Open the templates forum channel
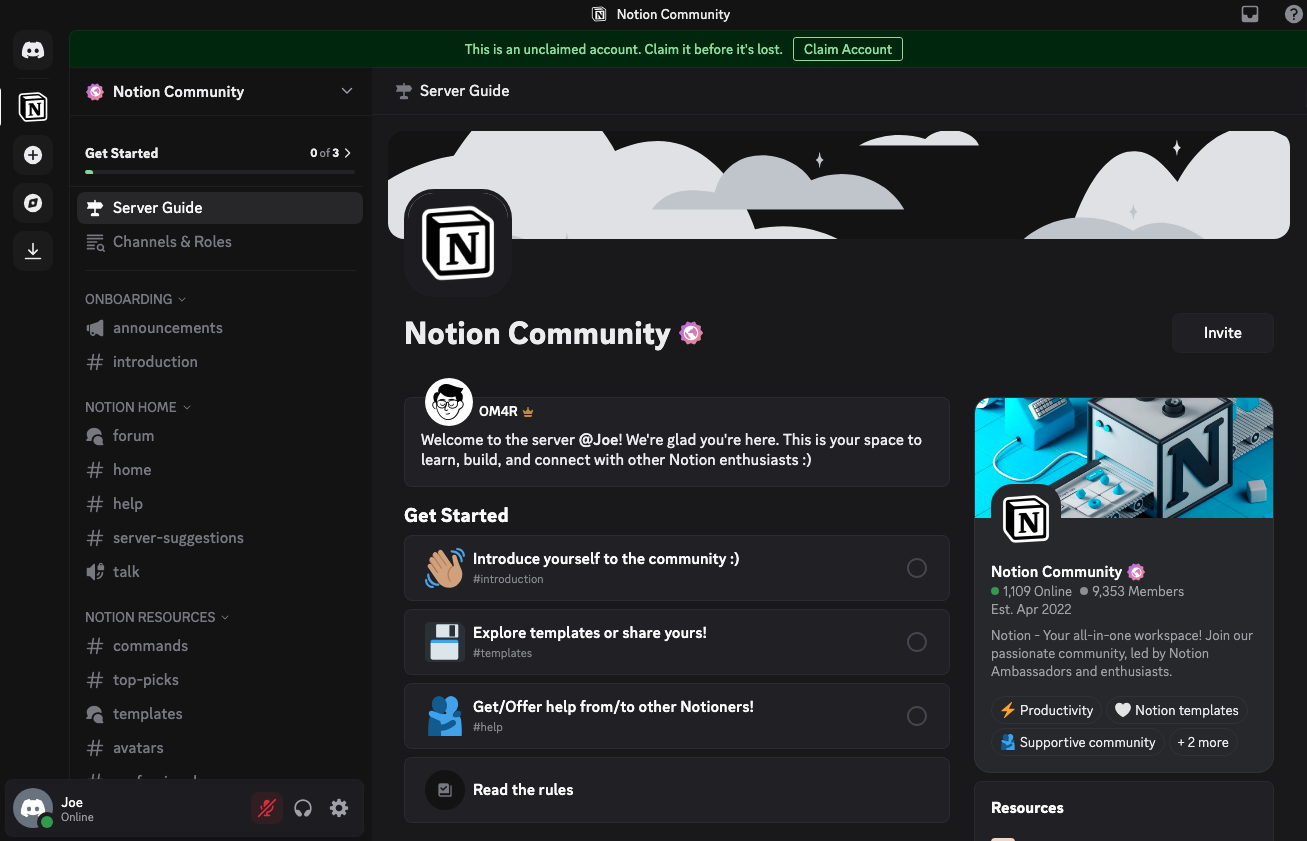1307x841 pixels. coord(220,714)
